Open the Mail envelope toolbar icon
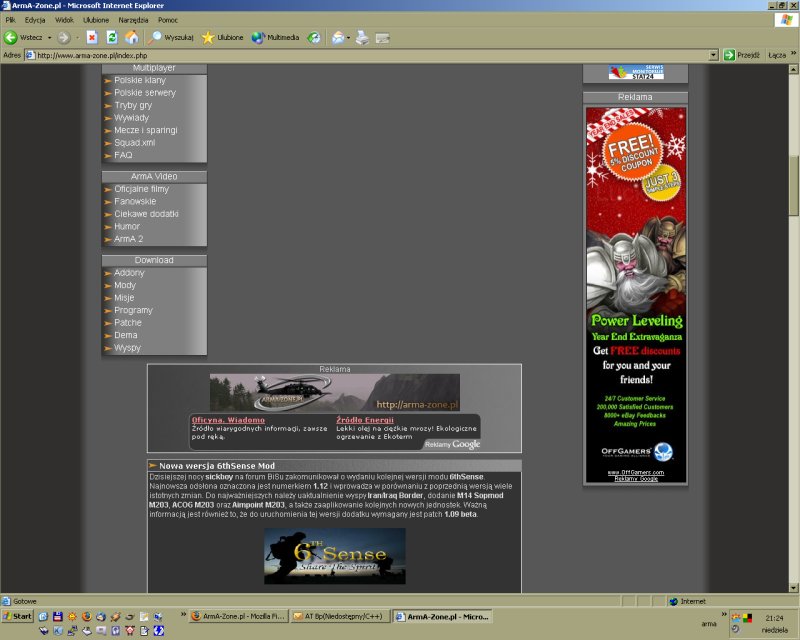Viewport: 800px width, 640px height. (338, 37)
